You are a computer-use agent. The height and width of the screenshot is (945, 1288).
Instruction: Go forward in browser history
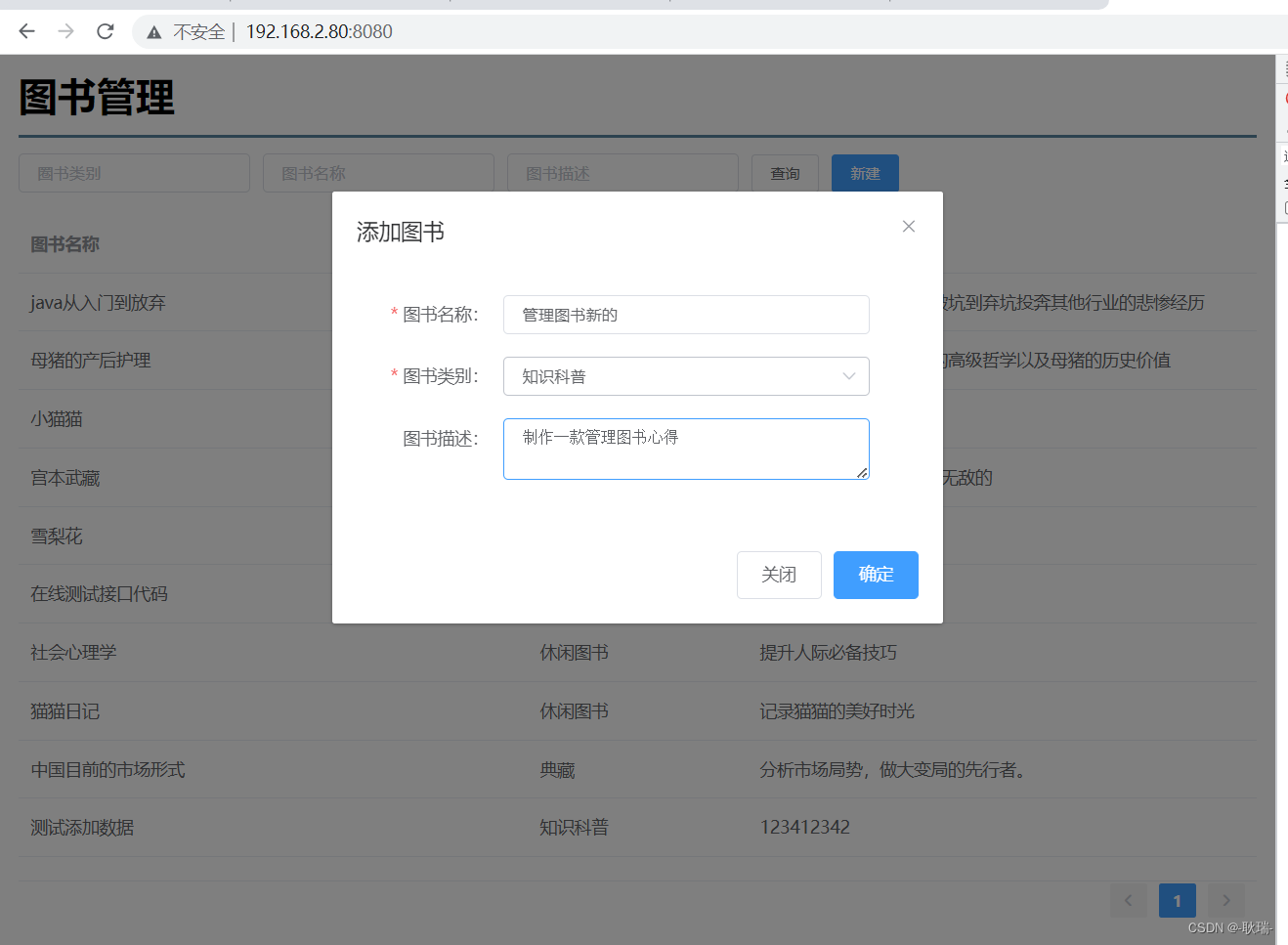tap(65, 31)
